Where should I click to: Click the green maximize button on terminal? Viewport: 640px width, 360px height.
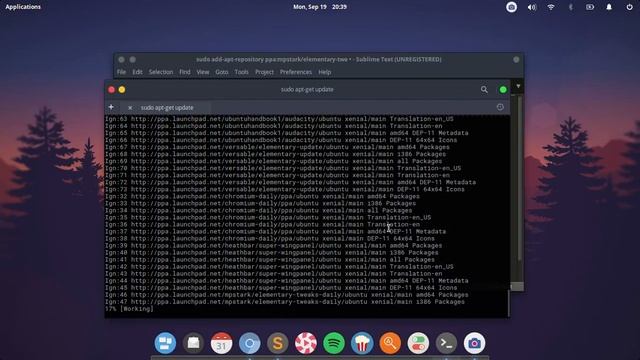click(503, 89)
